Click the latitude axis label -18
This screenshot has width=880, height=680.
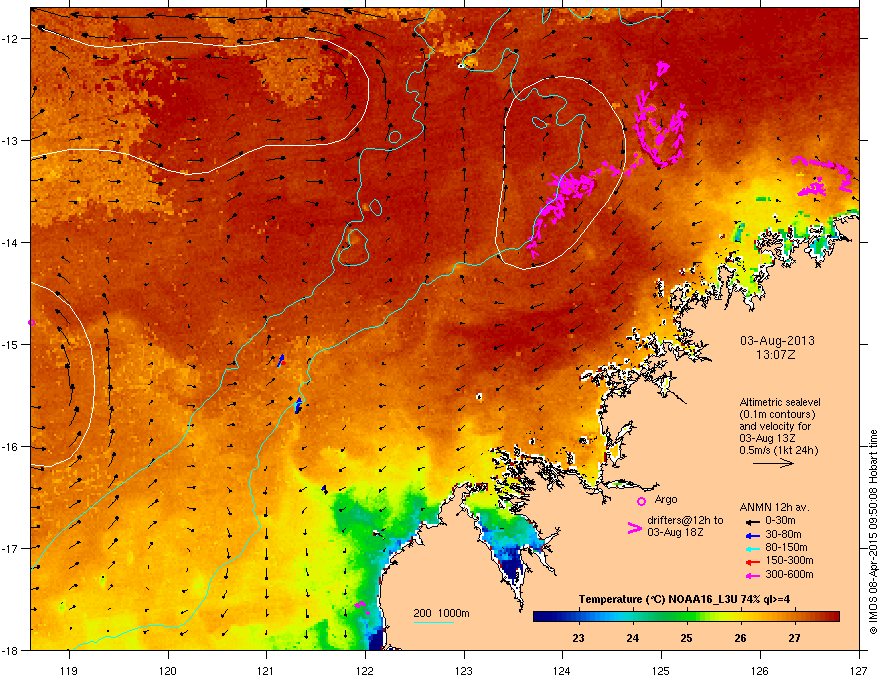(x=10, y=650)
